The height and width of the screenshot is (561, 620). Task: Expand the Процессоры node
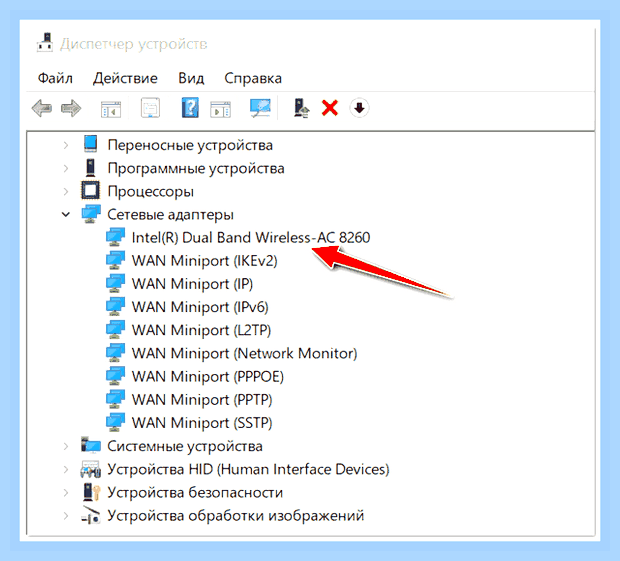point(66,192)
